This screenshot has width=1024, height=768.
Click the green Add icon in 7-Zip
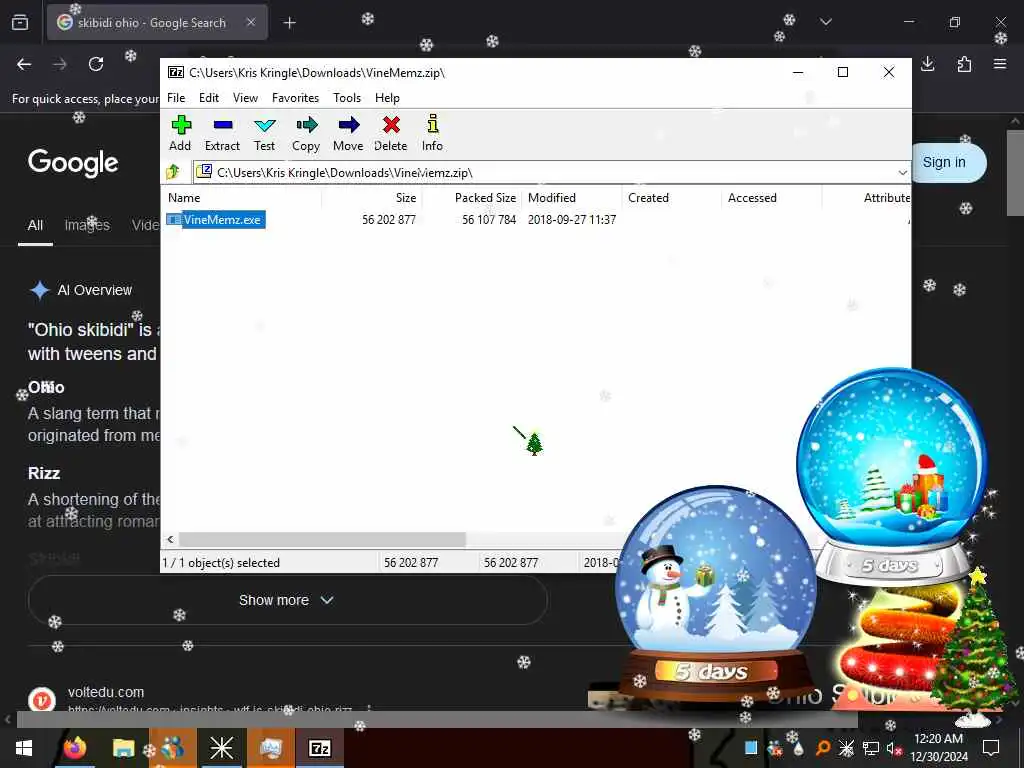pyautogui.click(x=181, y=125)
